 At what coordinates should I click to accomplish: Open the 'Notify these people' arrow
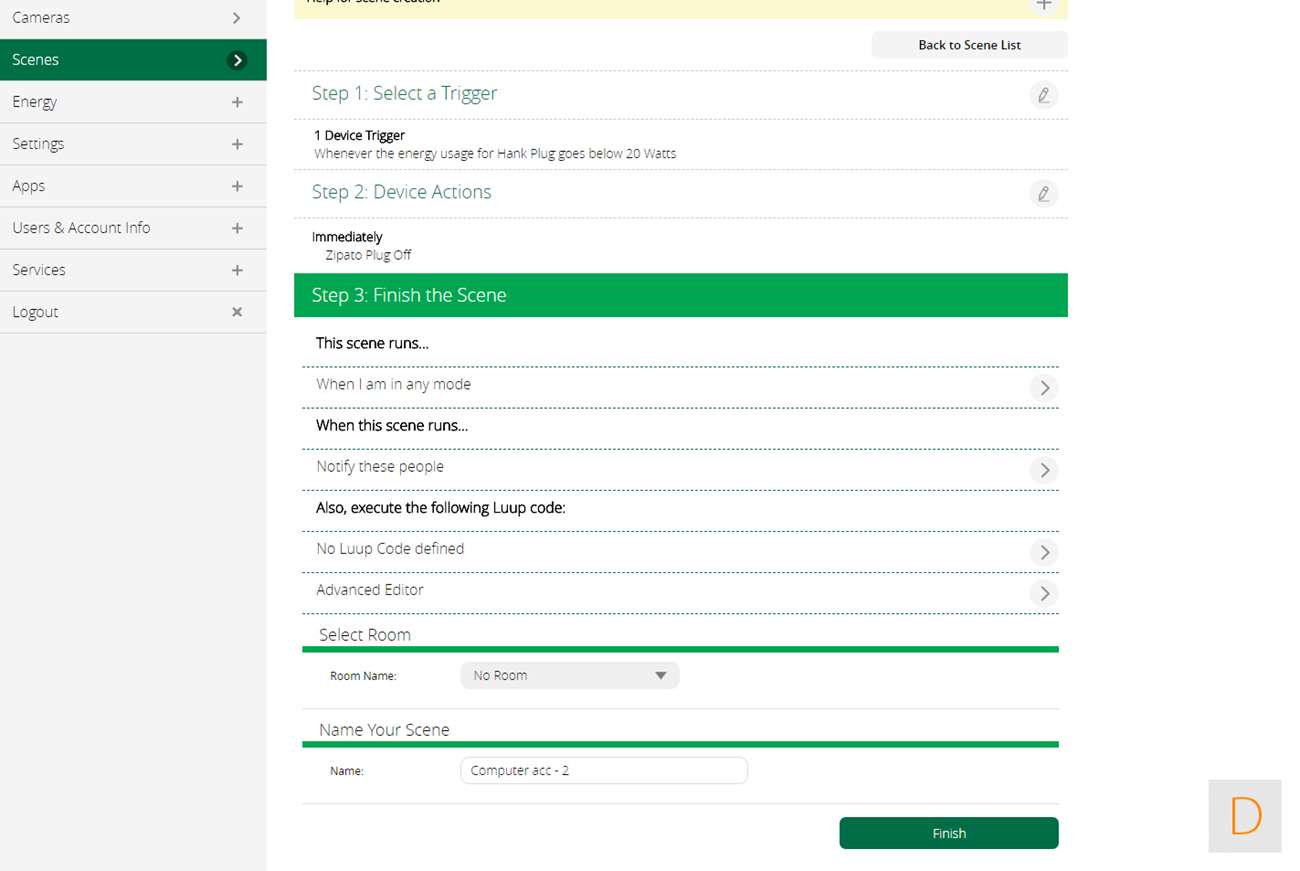click(1043, 470)
